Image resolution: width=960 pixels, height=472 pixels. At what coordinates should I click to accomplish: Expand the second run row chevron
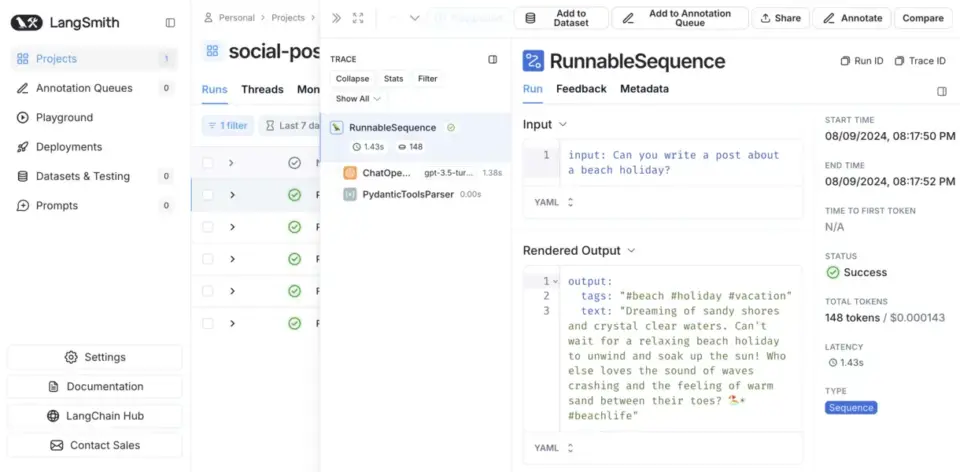tap(231, 195)
